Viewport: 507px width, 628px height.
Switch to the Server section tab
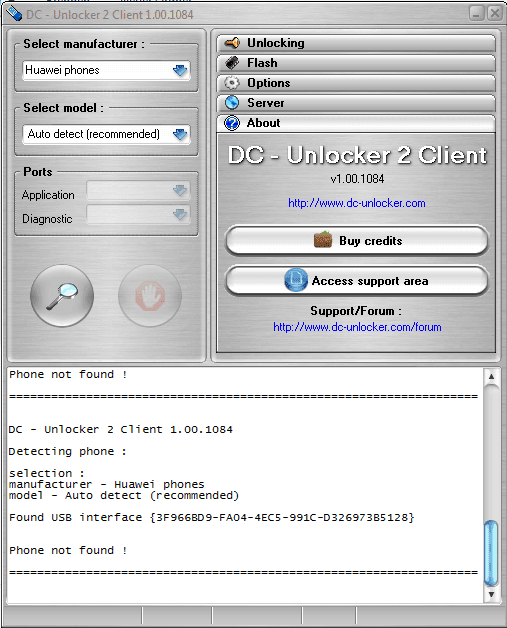point(356,103)
